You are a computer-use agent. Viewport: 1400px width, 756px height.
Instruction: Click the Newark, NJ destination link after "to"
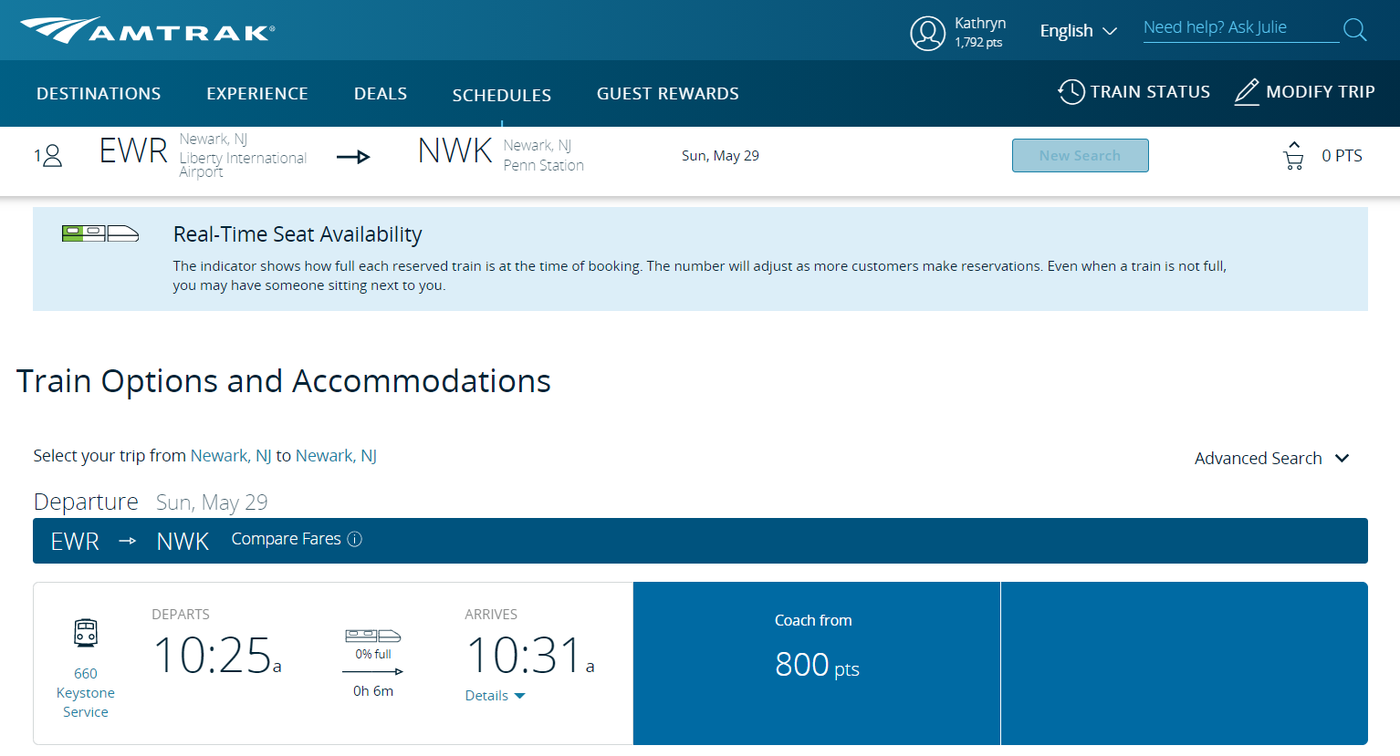(x=336, y=455)
